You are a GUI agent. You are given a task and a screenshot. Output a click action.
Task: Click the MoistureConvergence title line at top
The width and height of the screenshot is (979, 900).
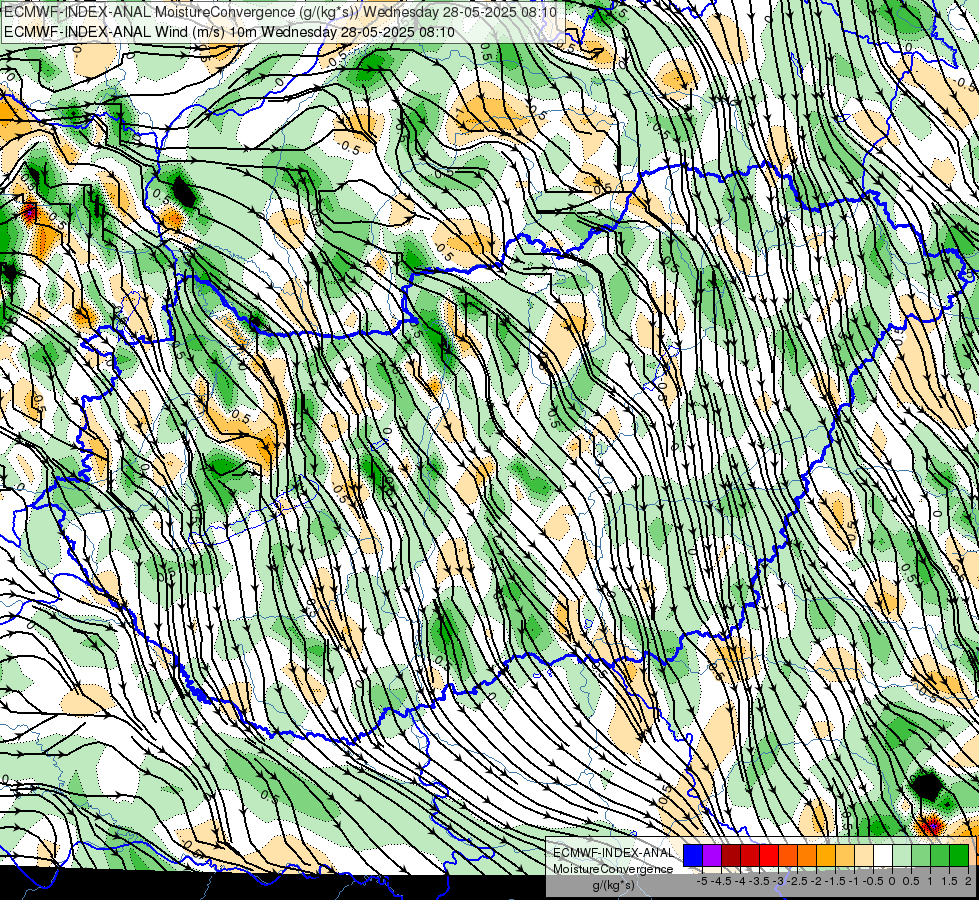pos(280,12)
